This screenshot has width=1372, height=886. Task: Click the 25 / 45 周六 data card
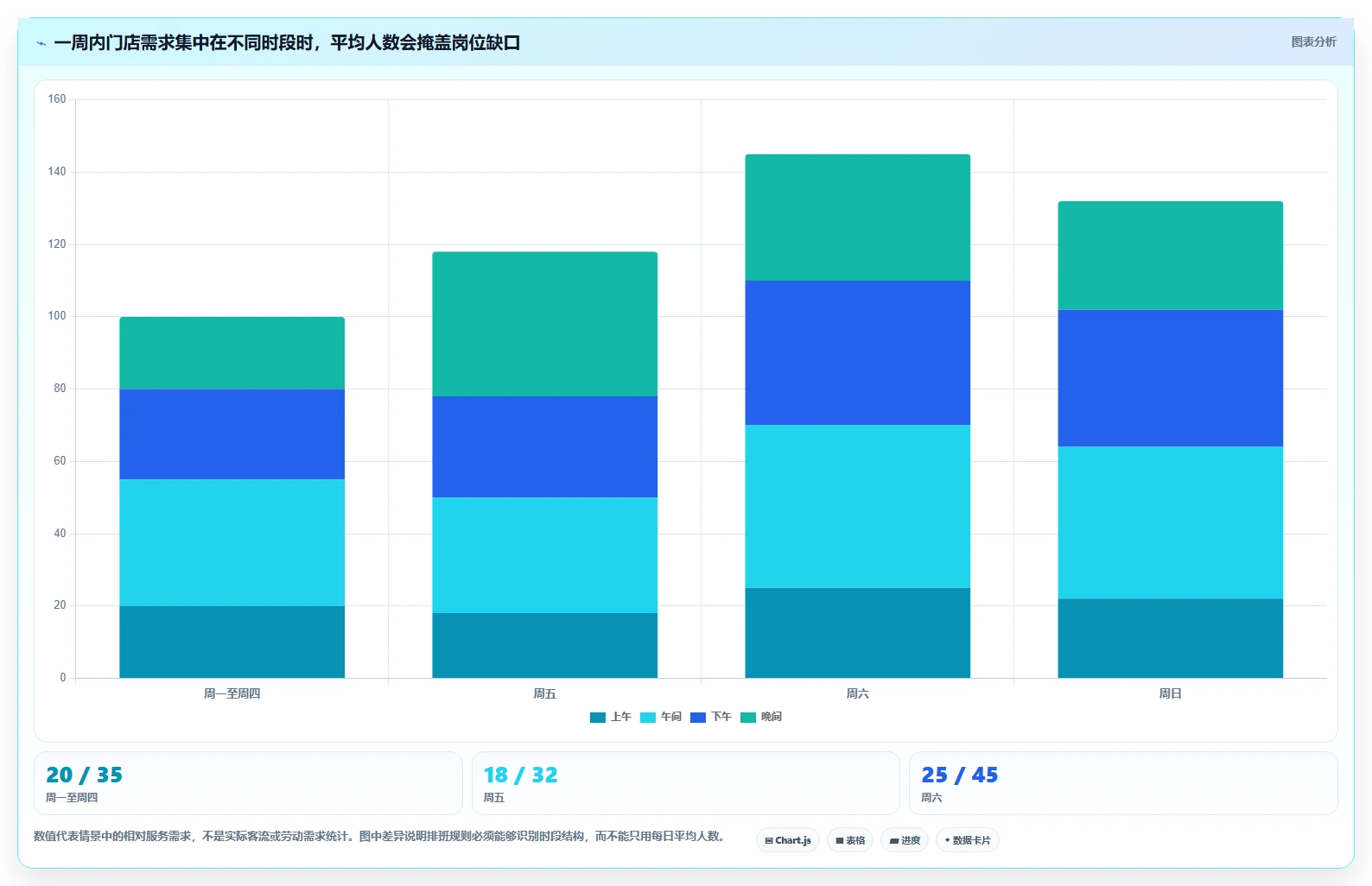click(x=1123, y=783)
